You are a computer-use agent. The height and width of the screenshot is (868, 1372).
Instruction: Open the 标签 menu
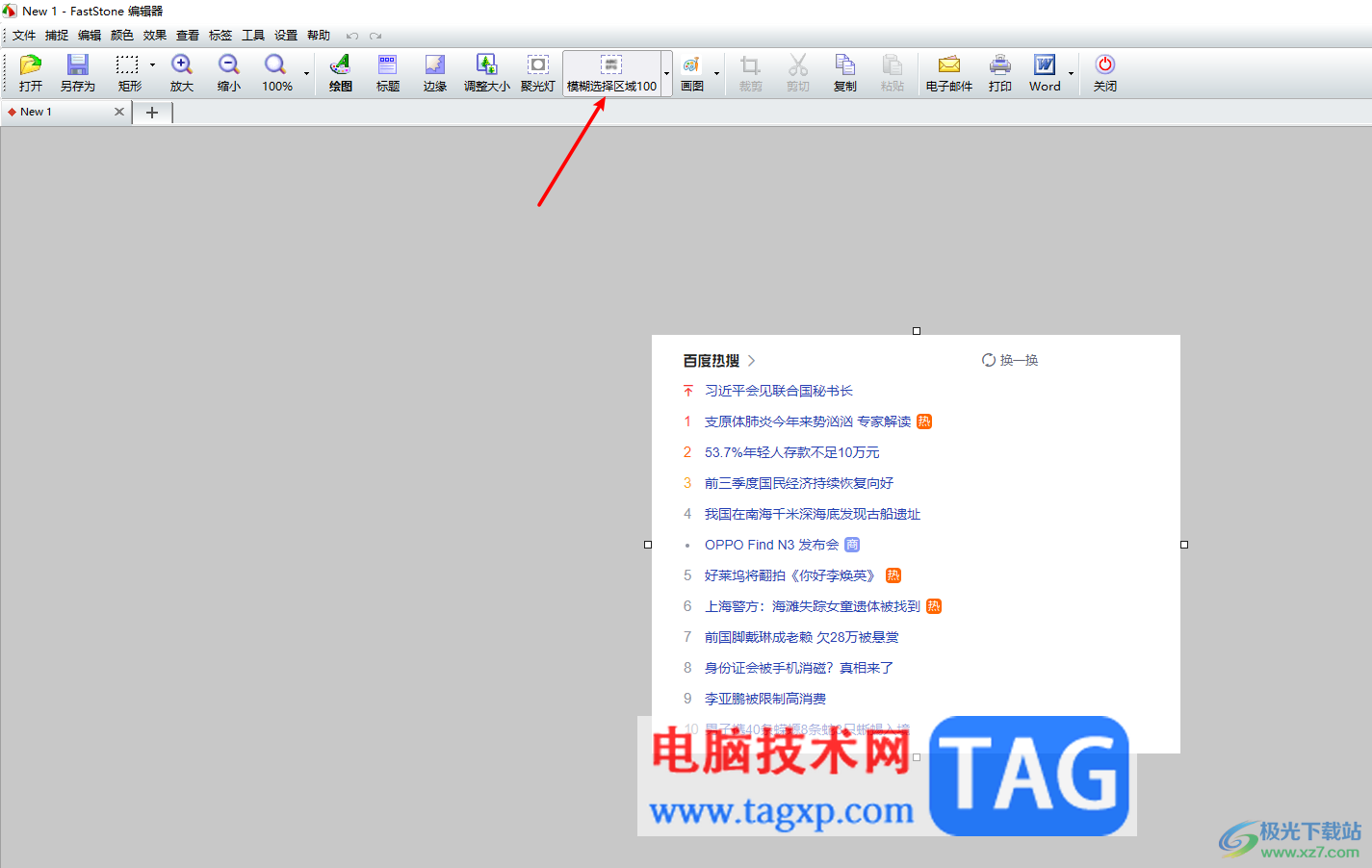click(x=220, y=36)
